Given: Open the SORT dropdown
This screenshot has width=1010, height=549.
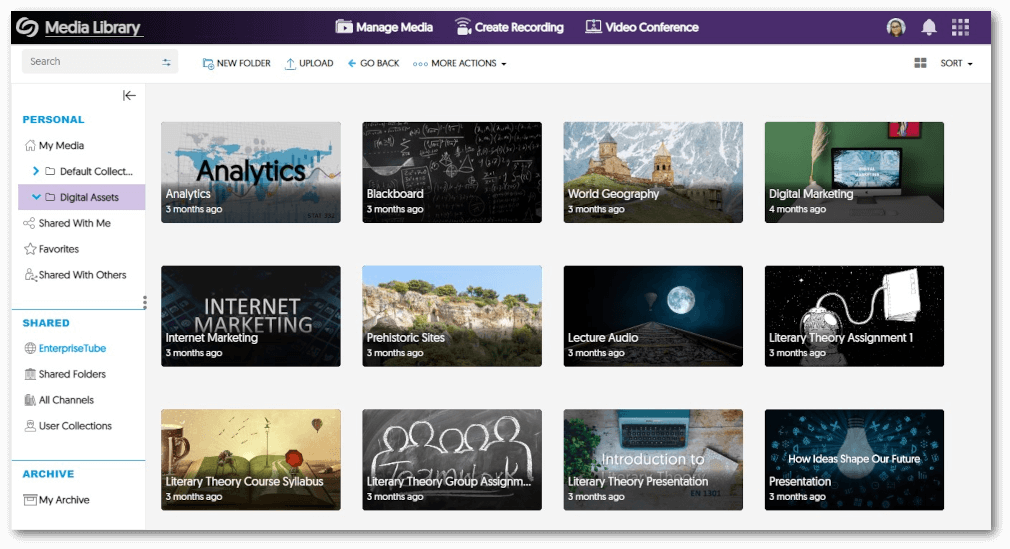Looking at the screenshot, I should pos(956,63).
